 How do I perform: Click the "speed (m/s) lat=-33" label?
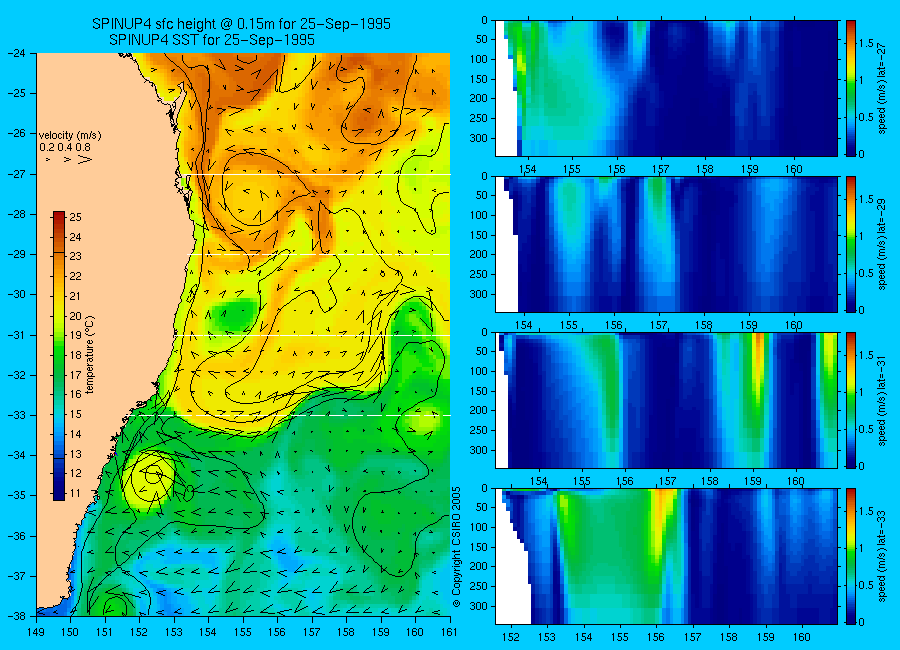pyautogui.click(x=882, y=556)
